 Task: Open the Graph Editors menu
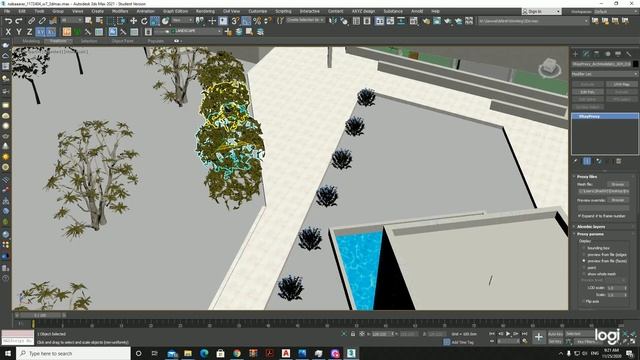(175, 11)
